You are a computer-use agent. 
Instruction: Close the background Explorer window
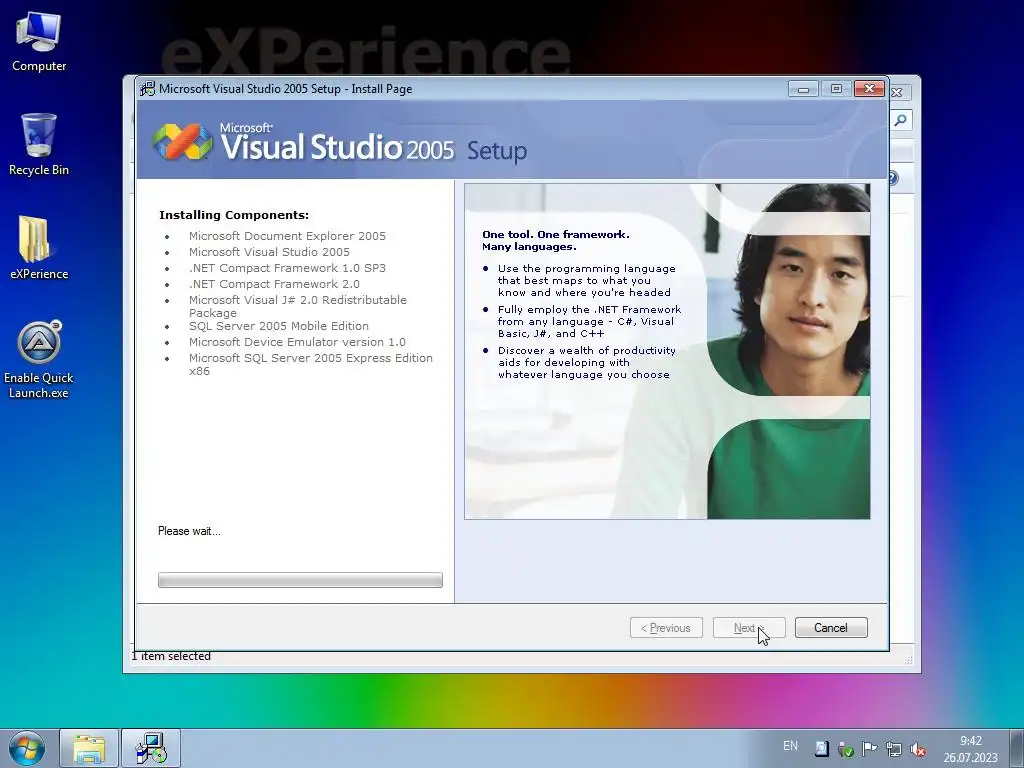click(x=898, y=93)
